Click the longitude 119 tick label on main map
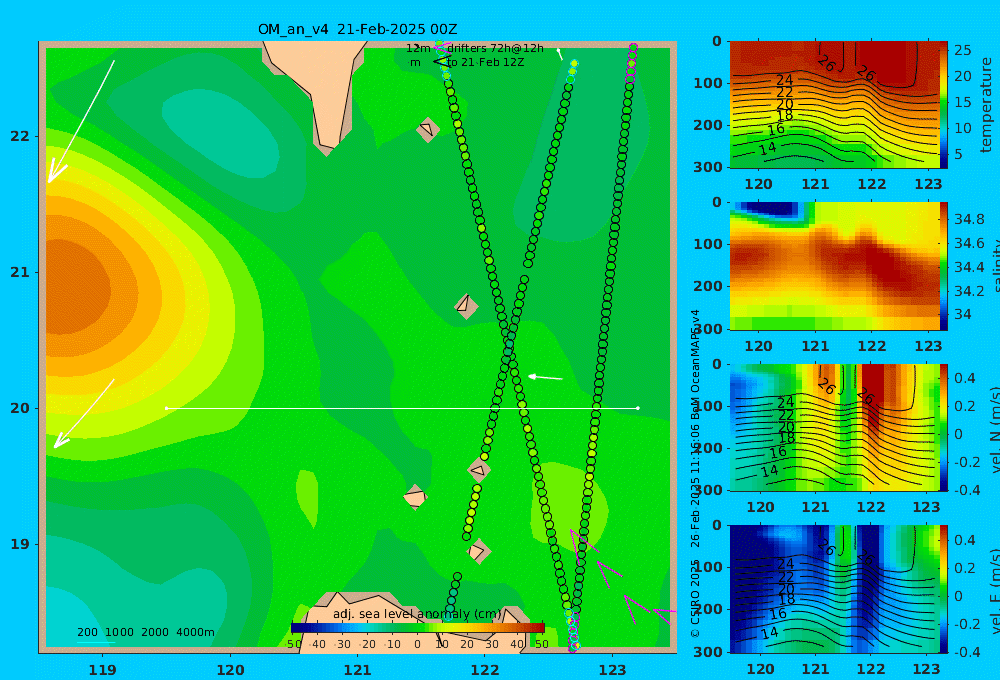The height and width of the screenshot is (680, 1000). 102,670
